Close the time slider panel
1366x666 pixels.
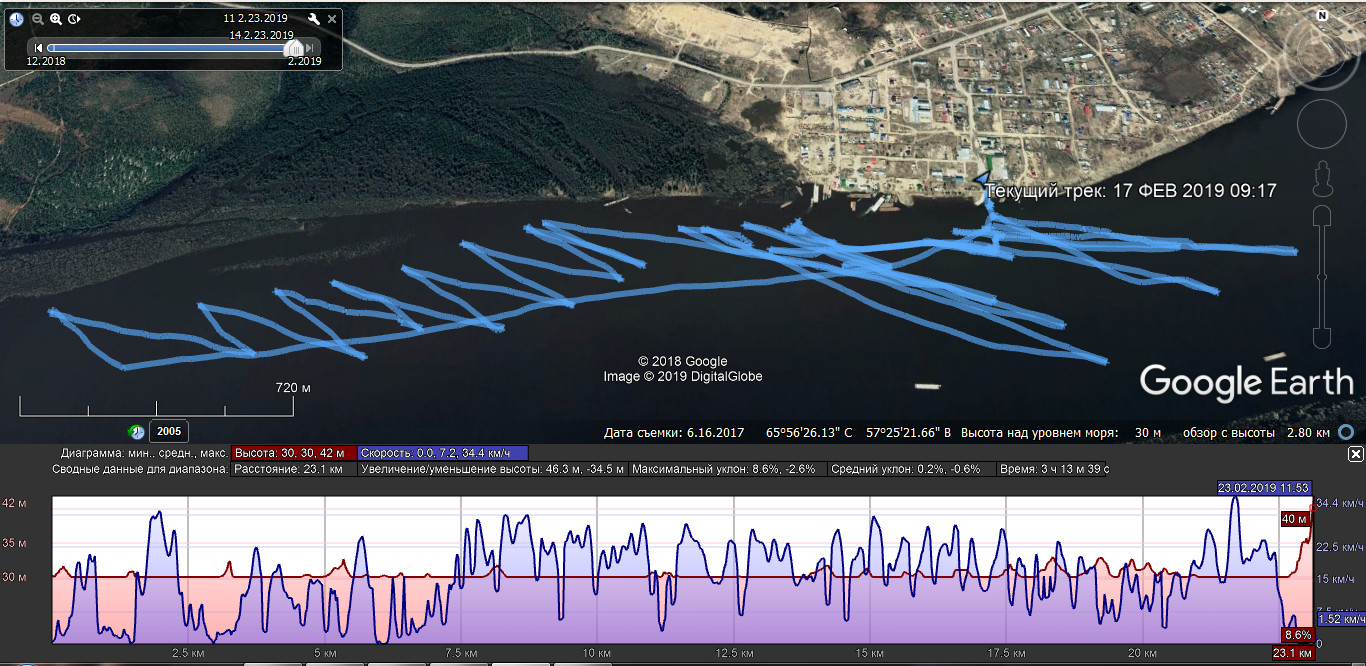(x=332, y=19)
